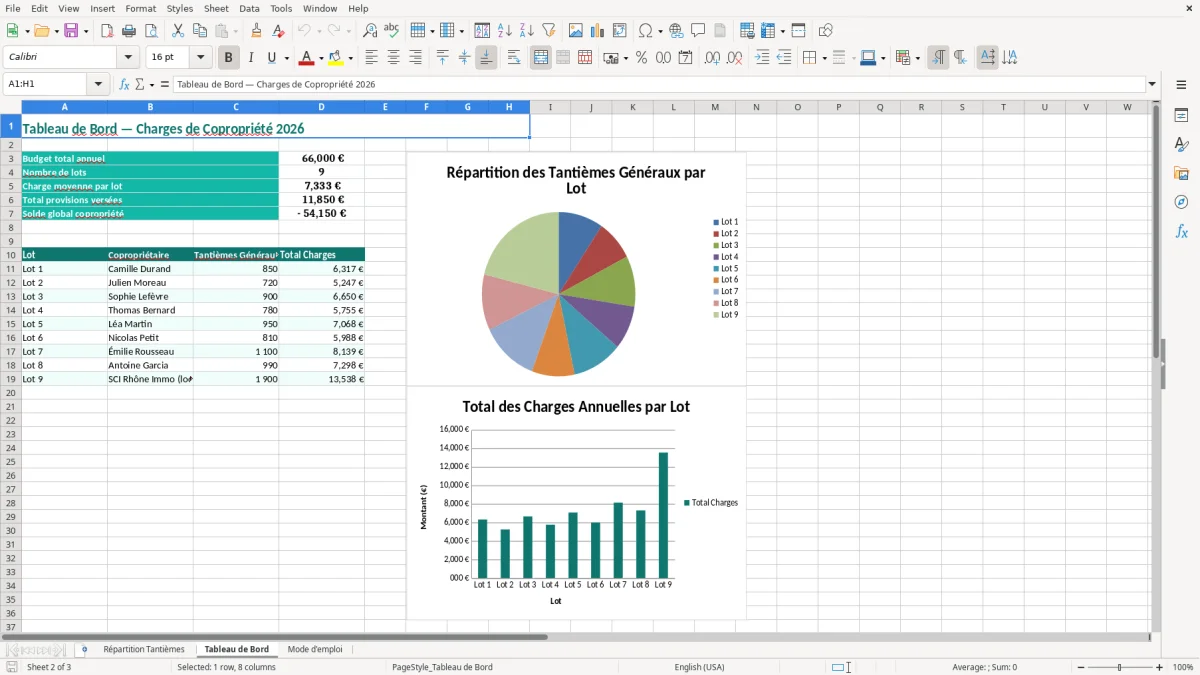This screenshot has width=1200, height=675.
Task: Toggle Merge and Center cells
Action: tap(541, 58)
